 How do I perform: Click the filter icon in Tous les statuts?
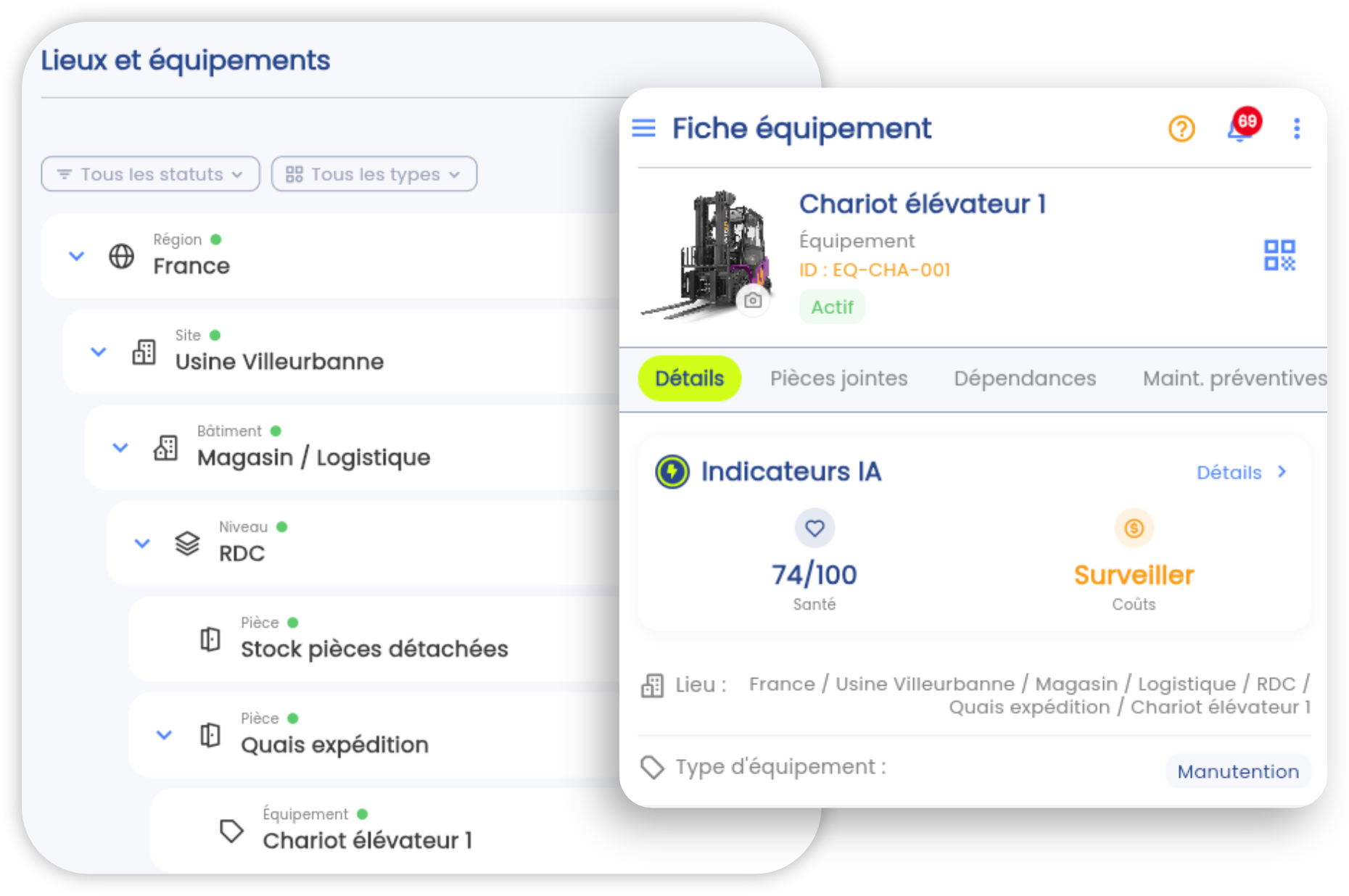coord(65,174)
